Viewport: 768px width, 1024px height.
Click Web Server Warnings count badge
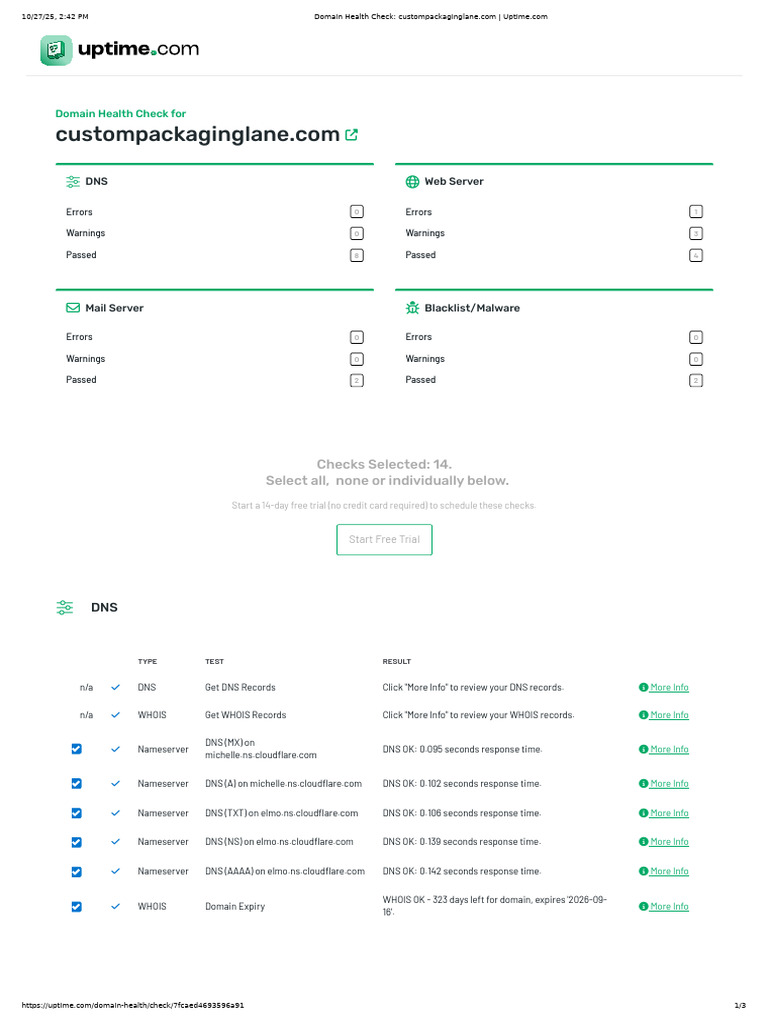[x=696, y=233]
